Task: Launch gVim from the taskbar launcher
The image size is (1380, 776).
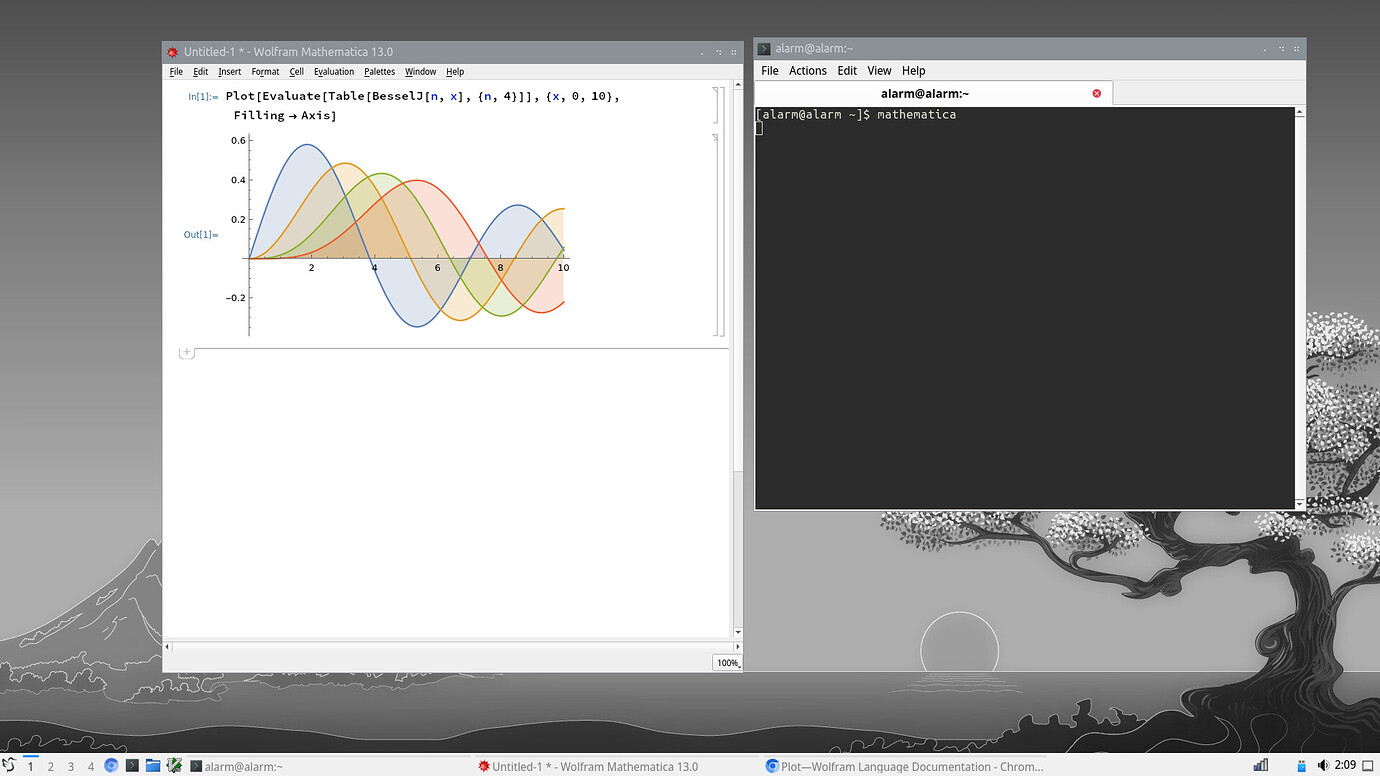Action: click(x=174, y=765)
